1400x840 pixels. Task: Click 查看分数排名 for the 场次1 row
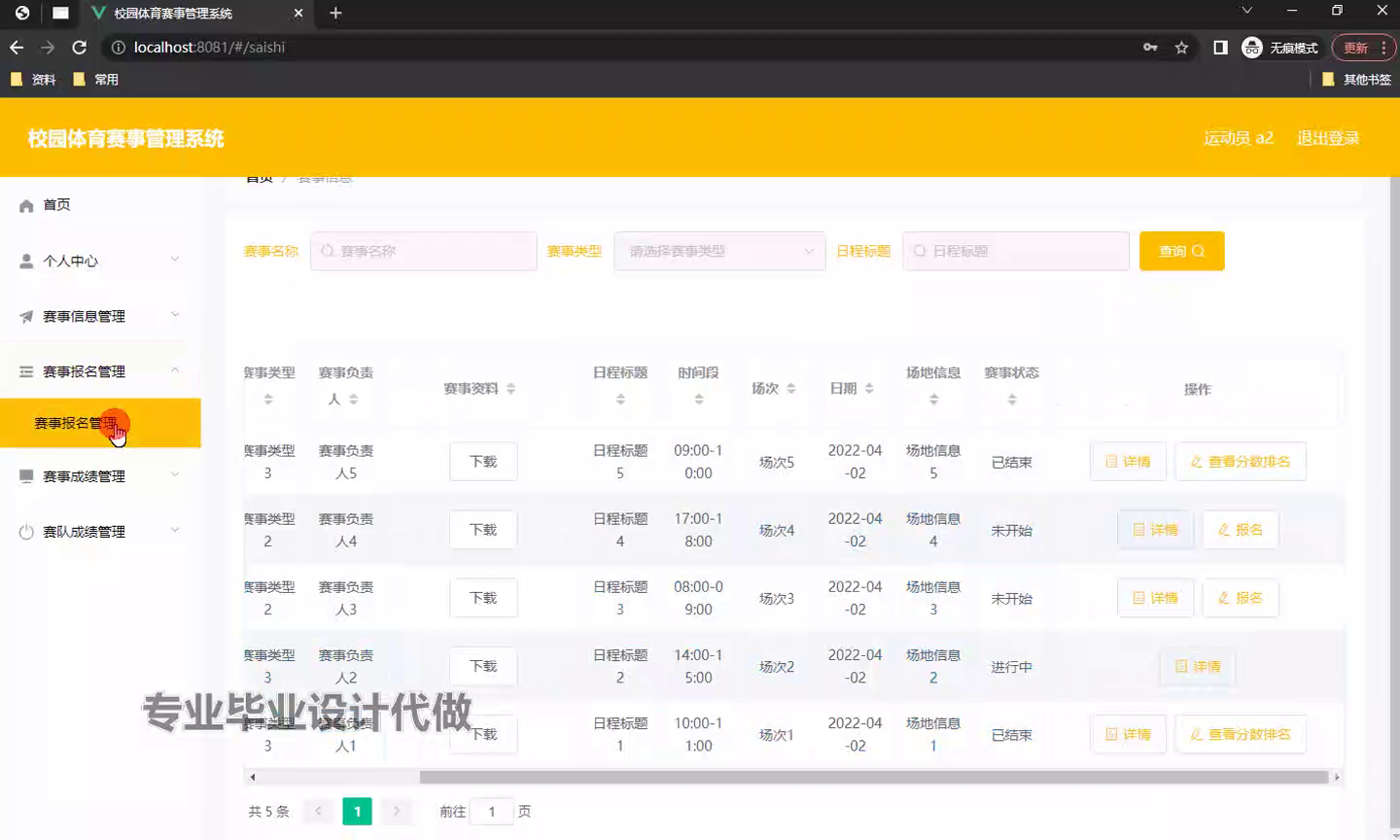(x=1241, y=735)
